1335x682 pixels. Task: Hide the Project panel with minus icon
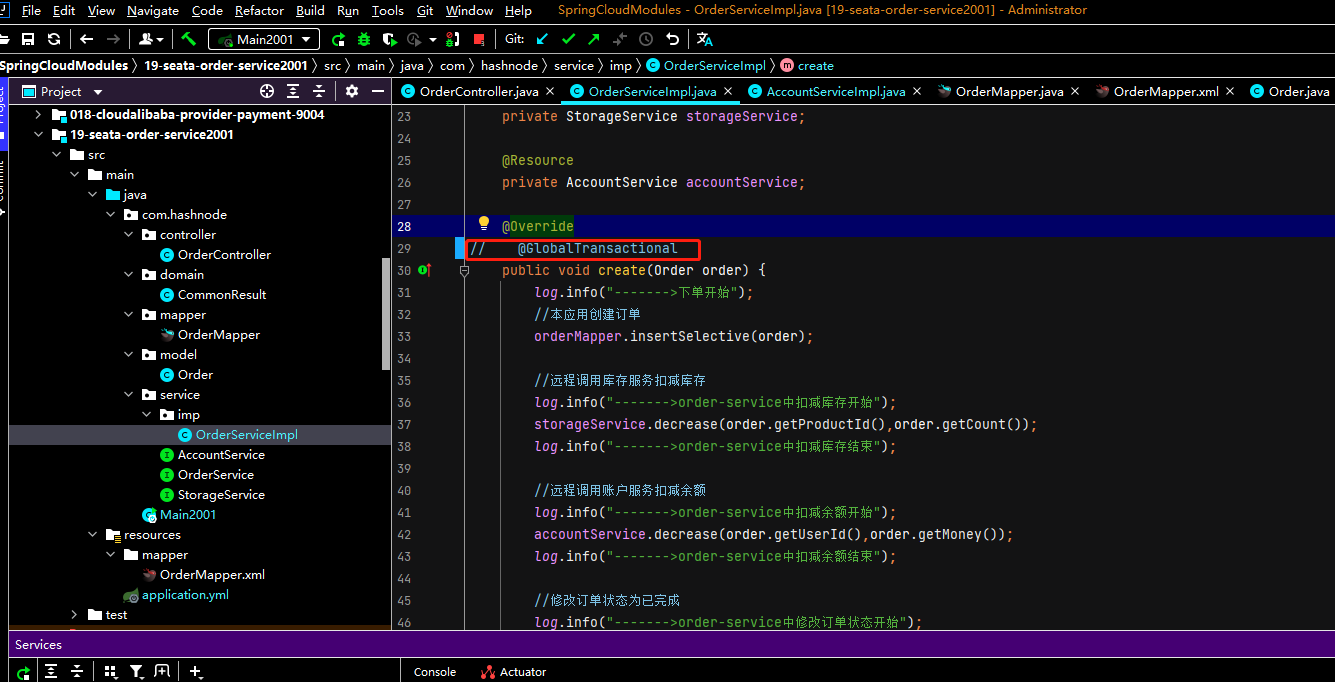coord(378,91)
